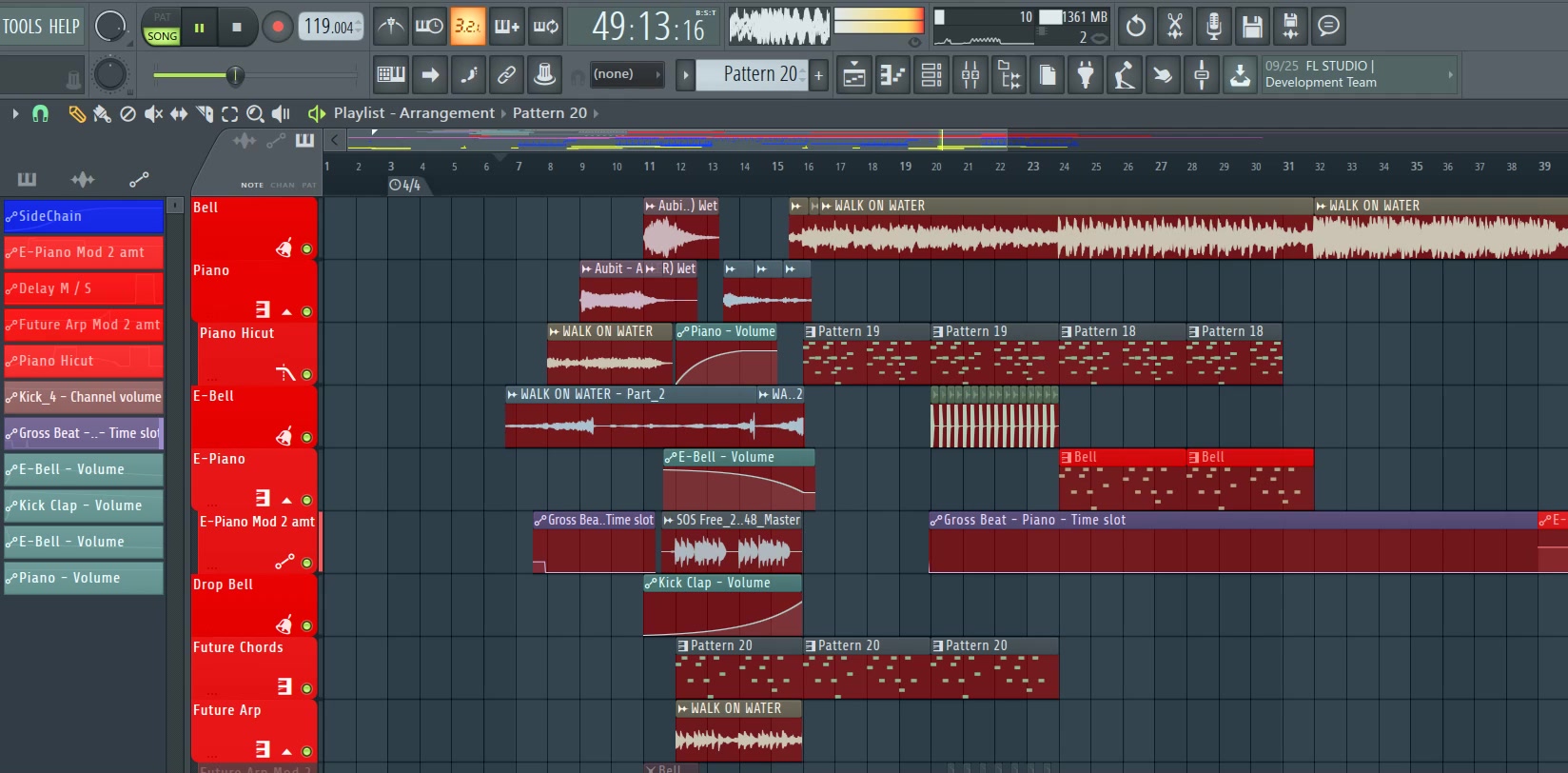
Task: Open the audio editor scissors icon
Action: (1175, 26)
